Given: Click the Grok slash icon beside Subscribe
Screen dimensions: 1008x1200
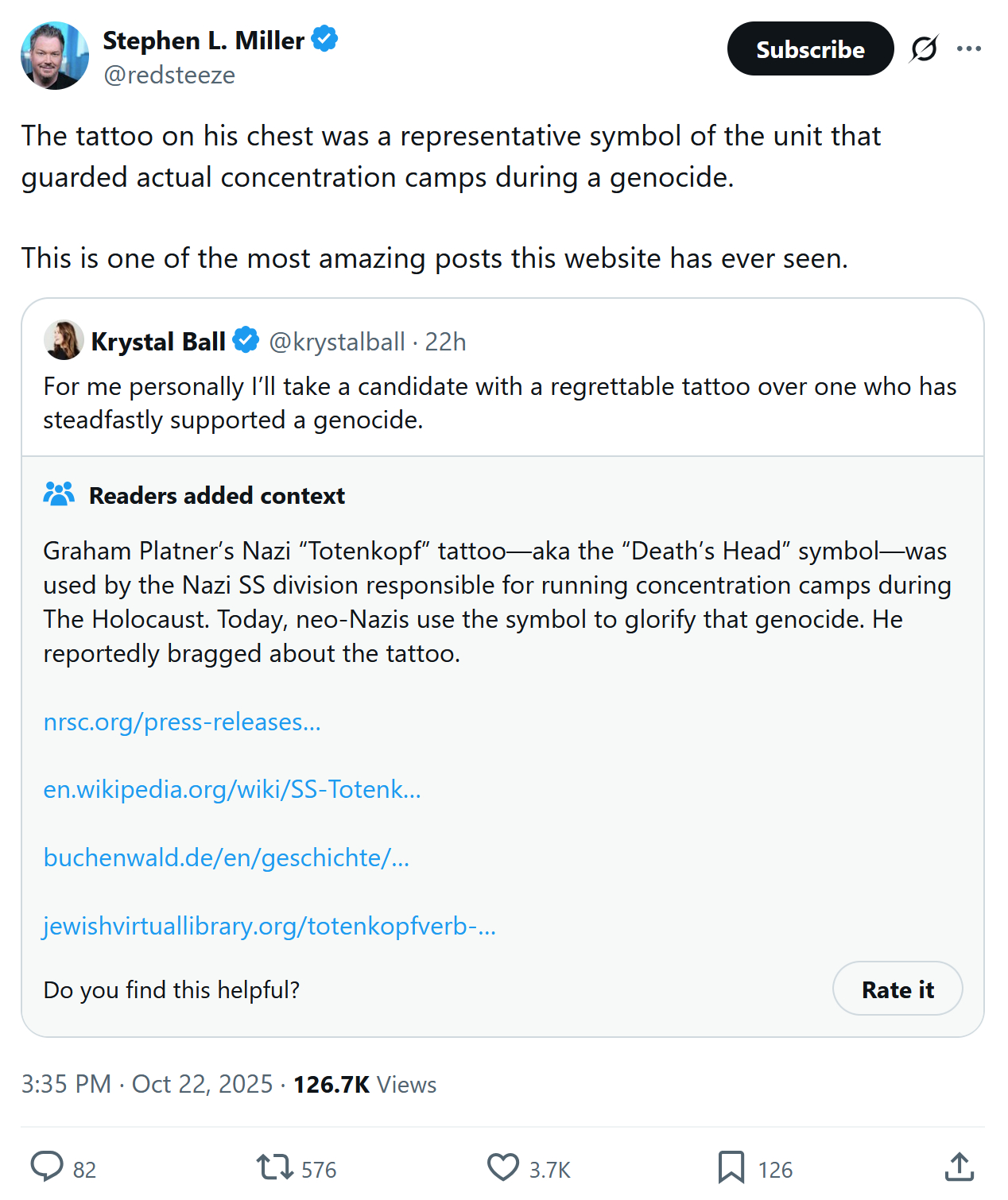Looking at the screenshot, I should point(924,49).
